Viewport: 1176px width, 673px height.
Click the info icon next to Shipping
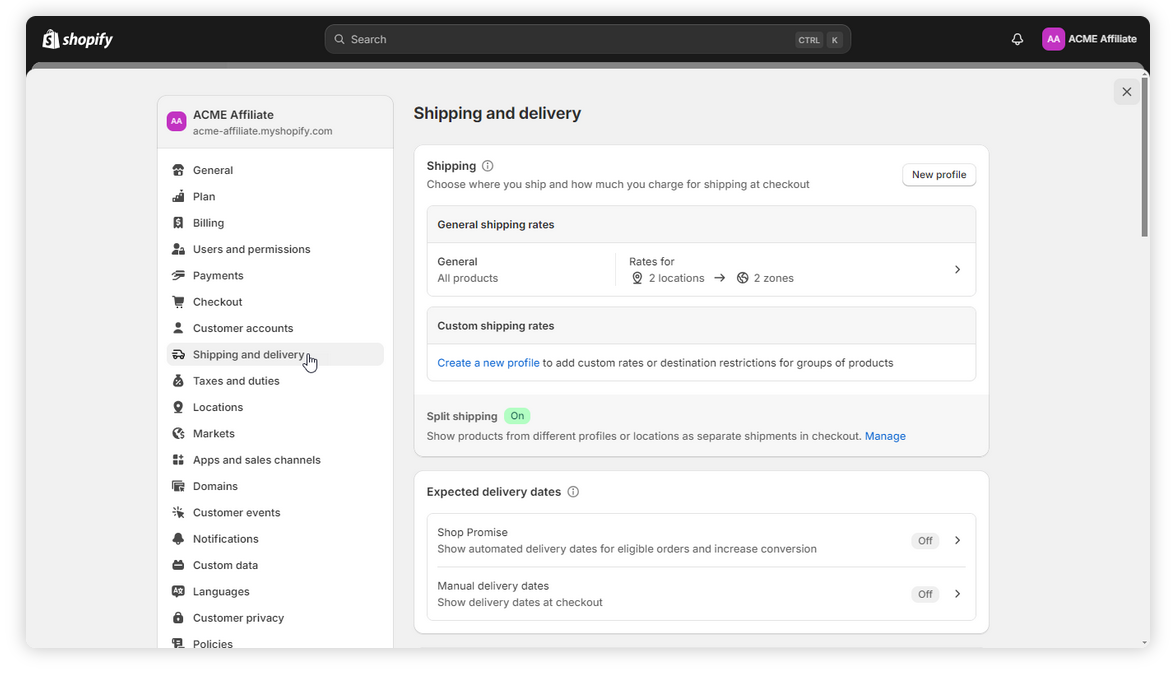[x=488, y=166]
